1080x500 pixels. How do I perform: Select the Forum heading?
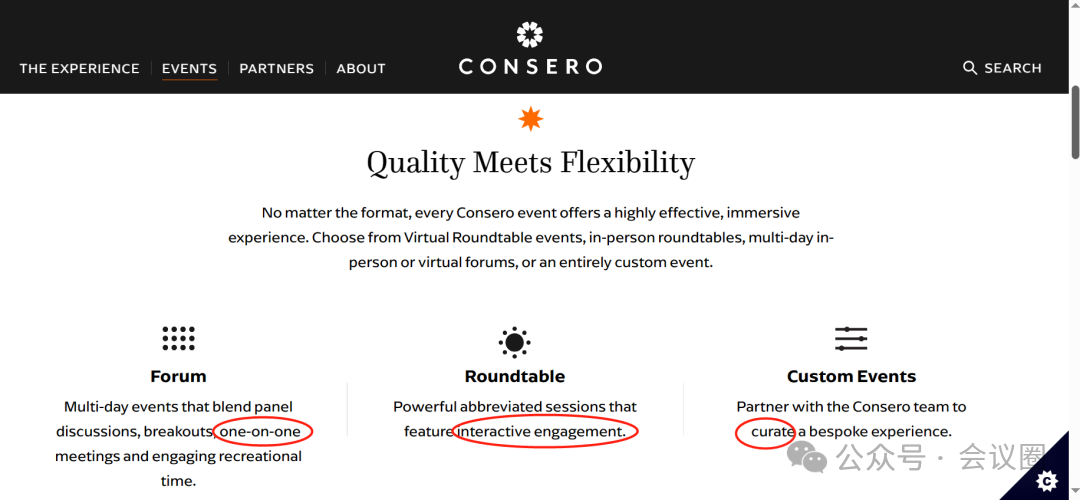pyautogui.click(x=178, y=376)
